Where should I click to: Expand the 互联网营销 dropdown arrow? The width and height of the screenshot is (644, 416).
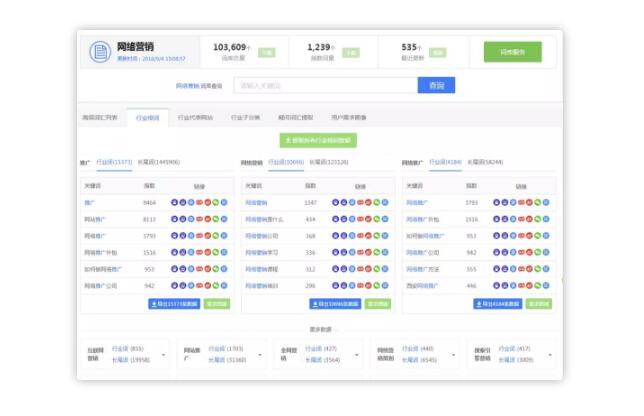click(163, 355)
